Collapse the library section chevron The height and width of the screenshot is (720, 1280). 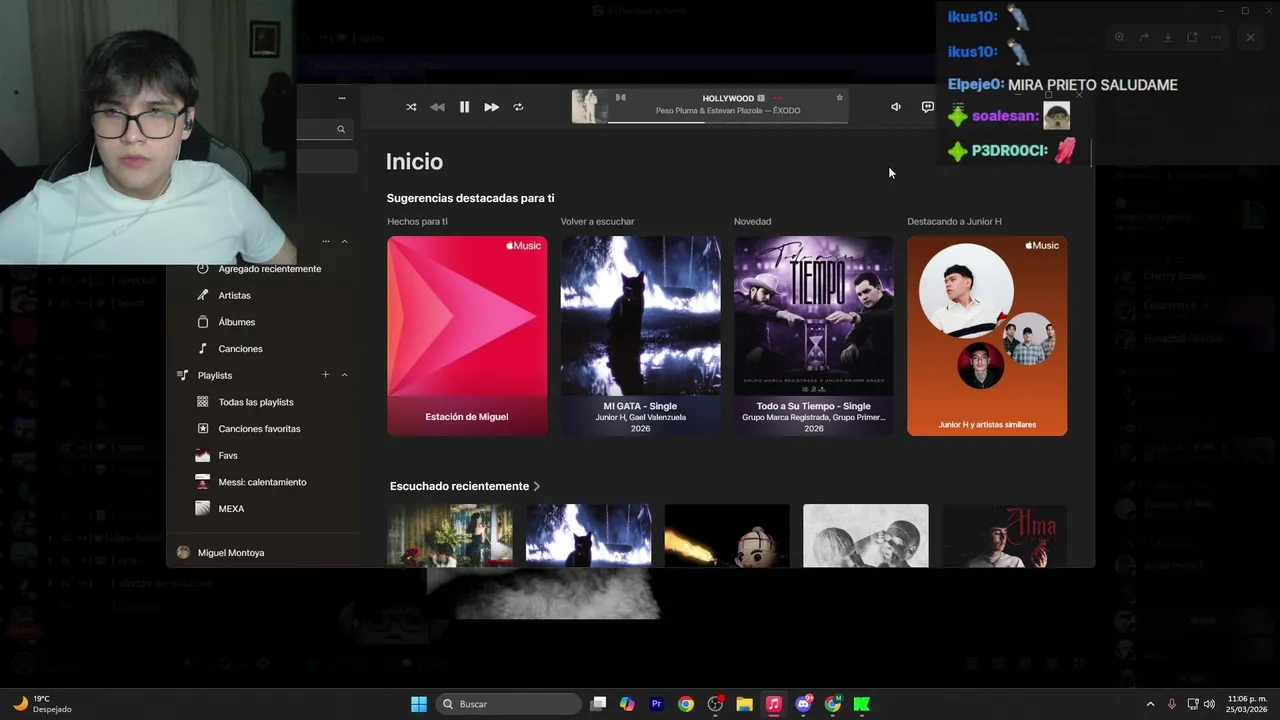coord(344,241)
